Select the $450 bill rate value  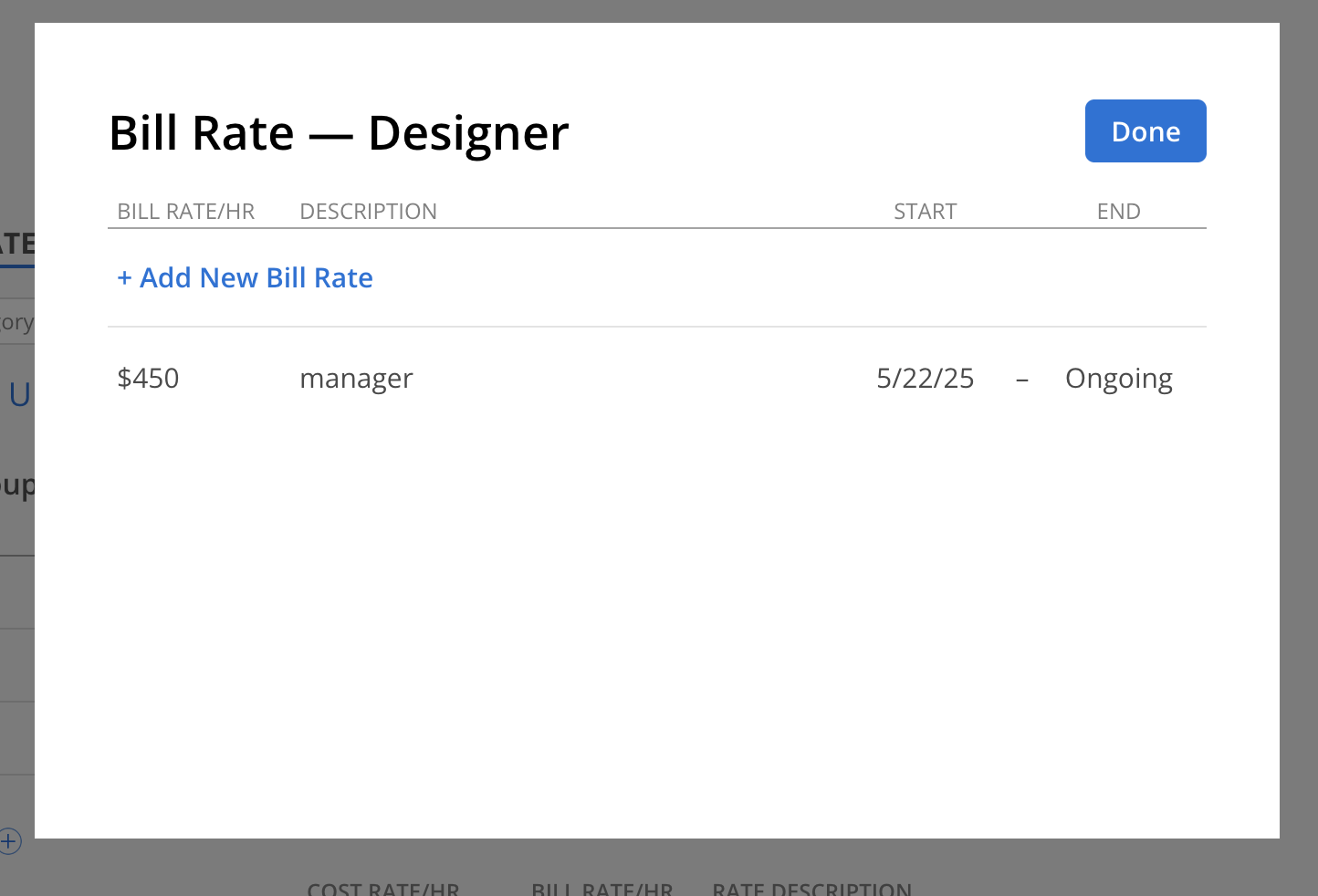pyautogui.click(x=148, y=378)
